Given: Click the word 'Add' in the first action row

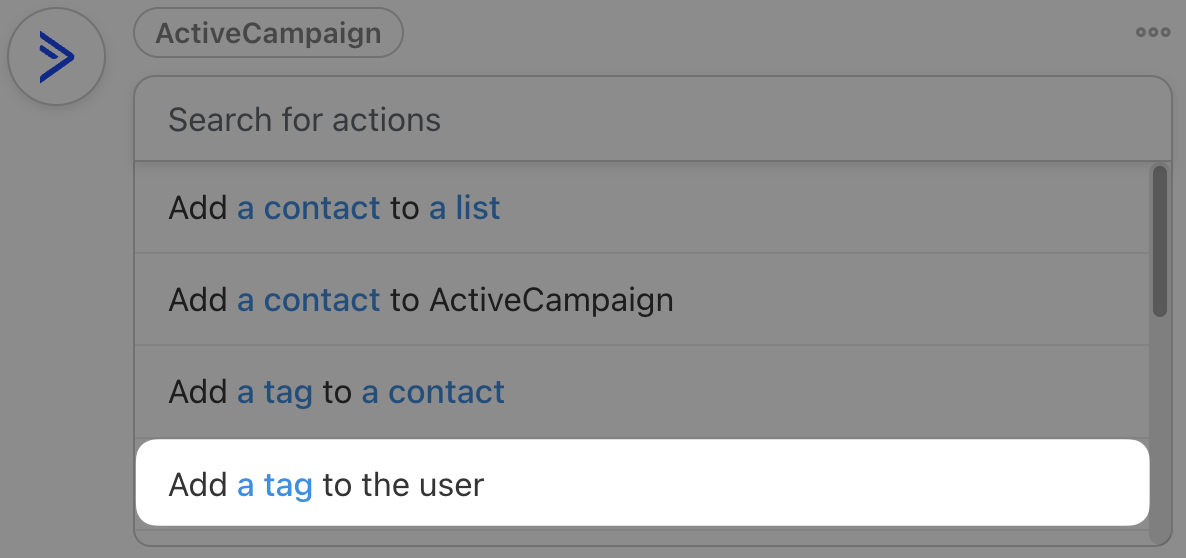Looking at the screenshot, I should tap(198, 208).
